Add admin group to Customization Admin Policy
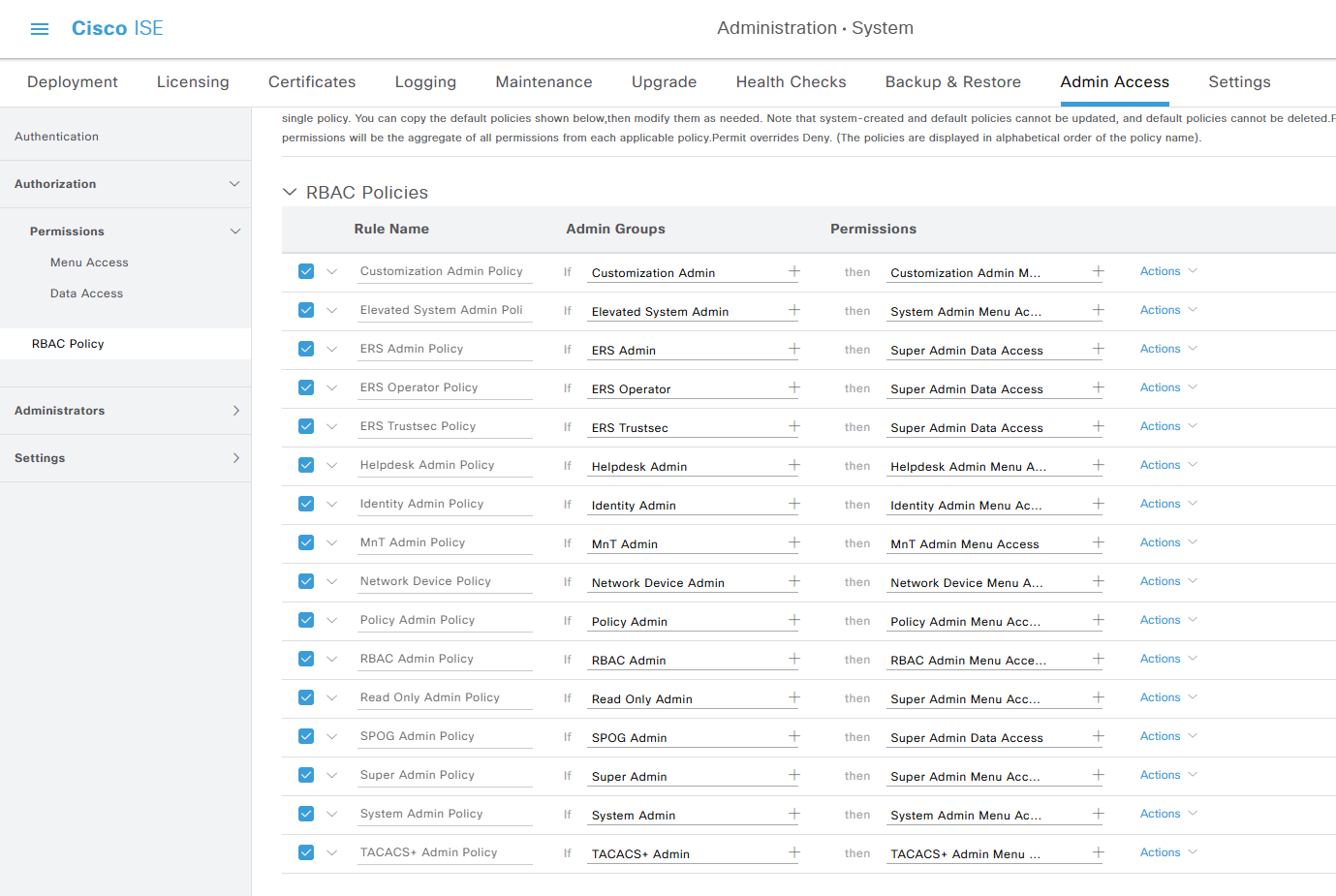Image resolution: width=1336 pixels, height=896 pixels. [x=794, y=271]
